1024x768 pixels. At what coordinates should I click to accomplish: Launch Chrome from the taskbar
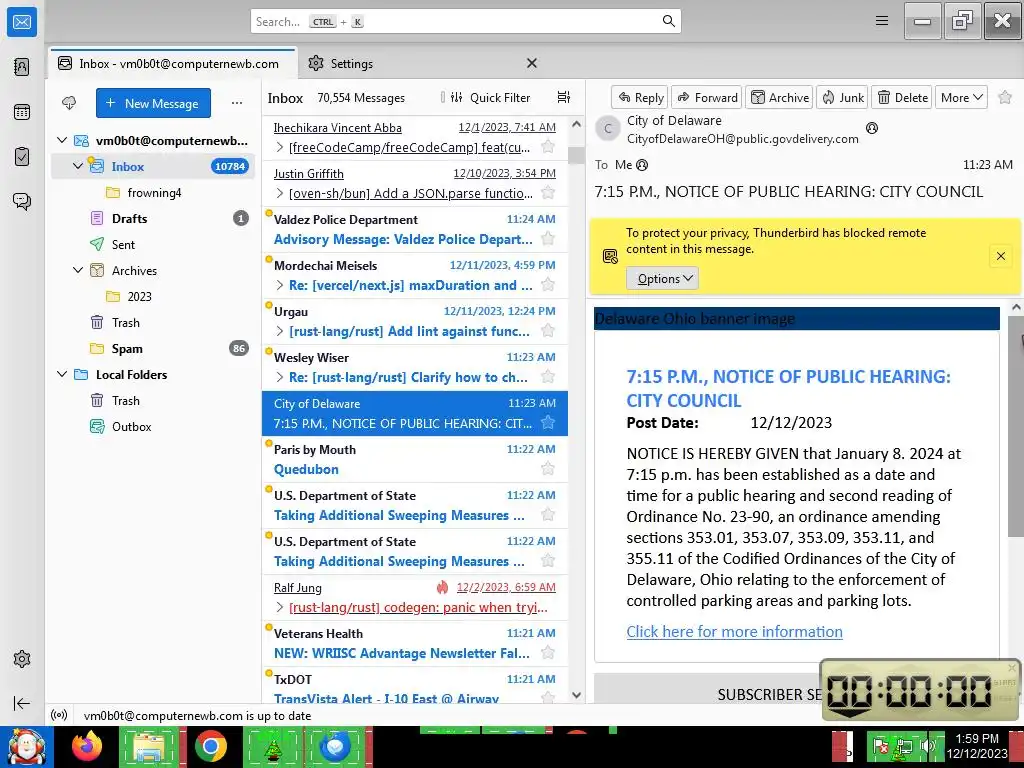click(210, 746)
